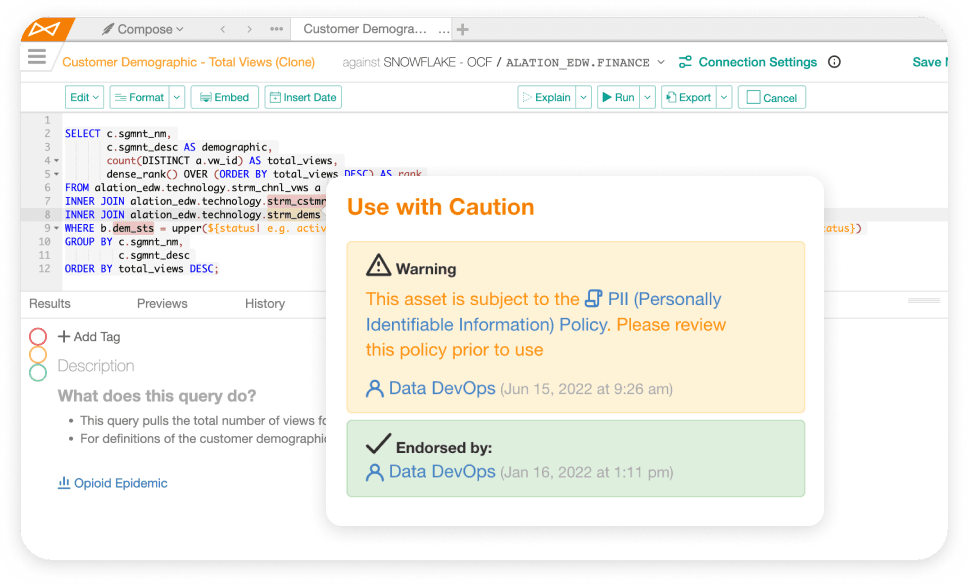Click the Description field
The width and height of the screenshot is (968, 584).
96,366
